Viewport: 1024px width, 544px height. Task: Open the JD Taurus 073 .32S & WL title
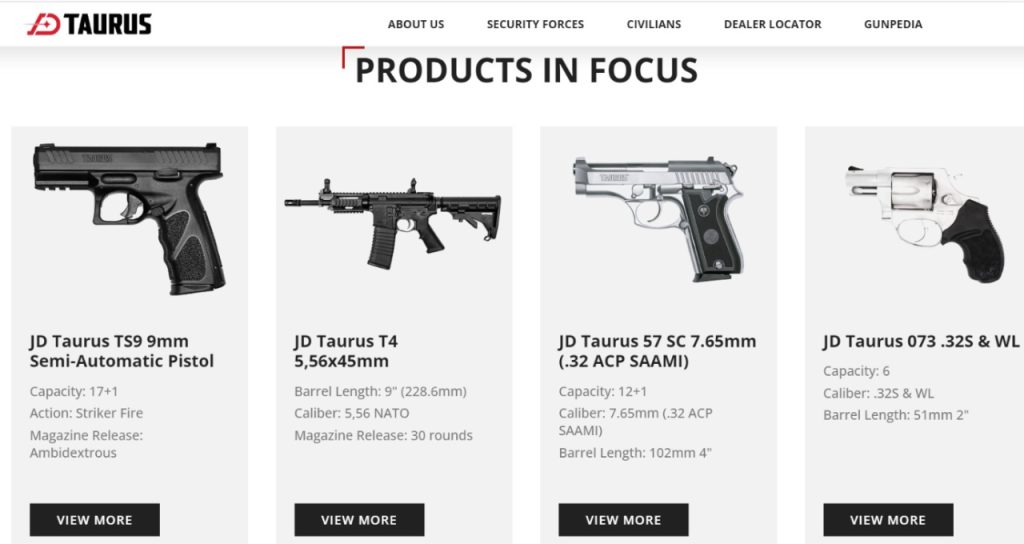coord(921,341)
